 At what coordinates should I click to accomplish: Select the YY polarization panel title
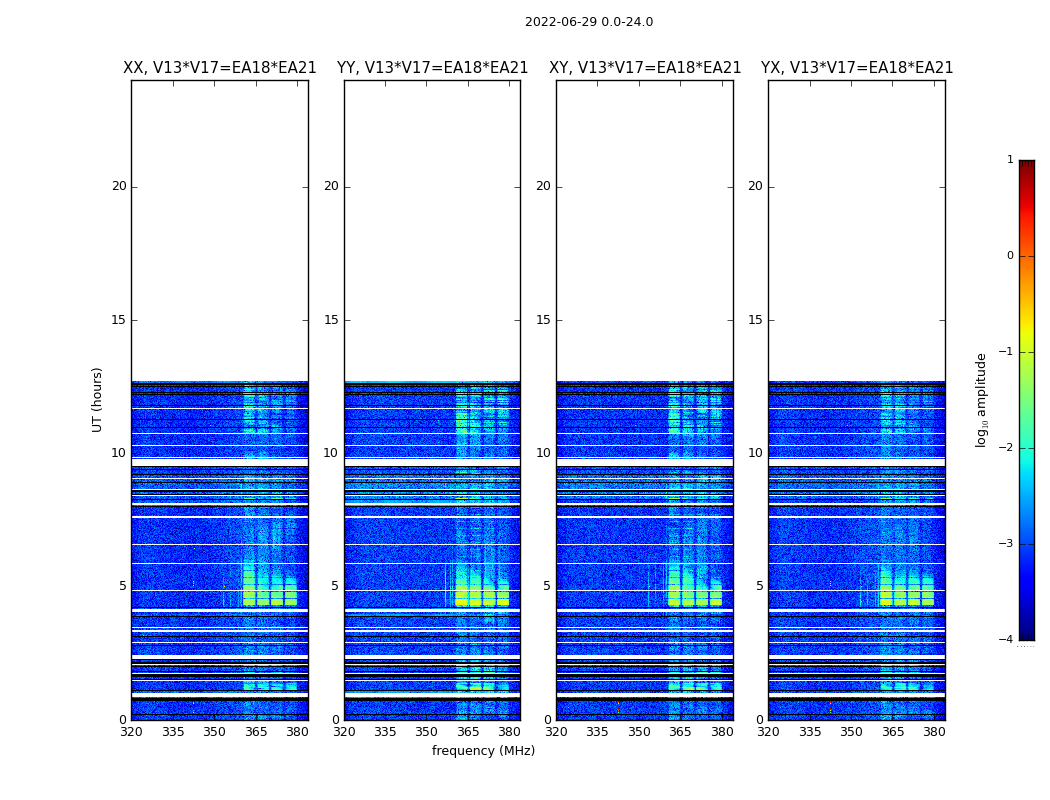[x=432, y=68]
